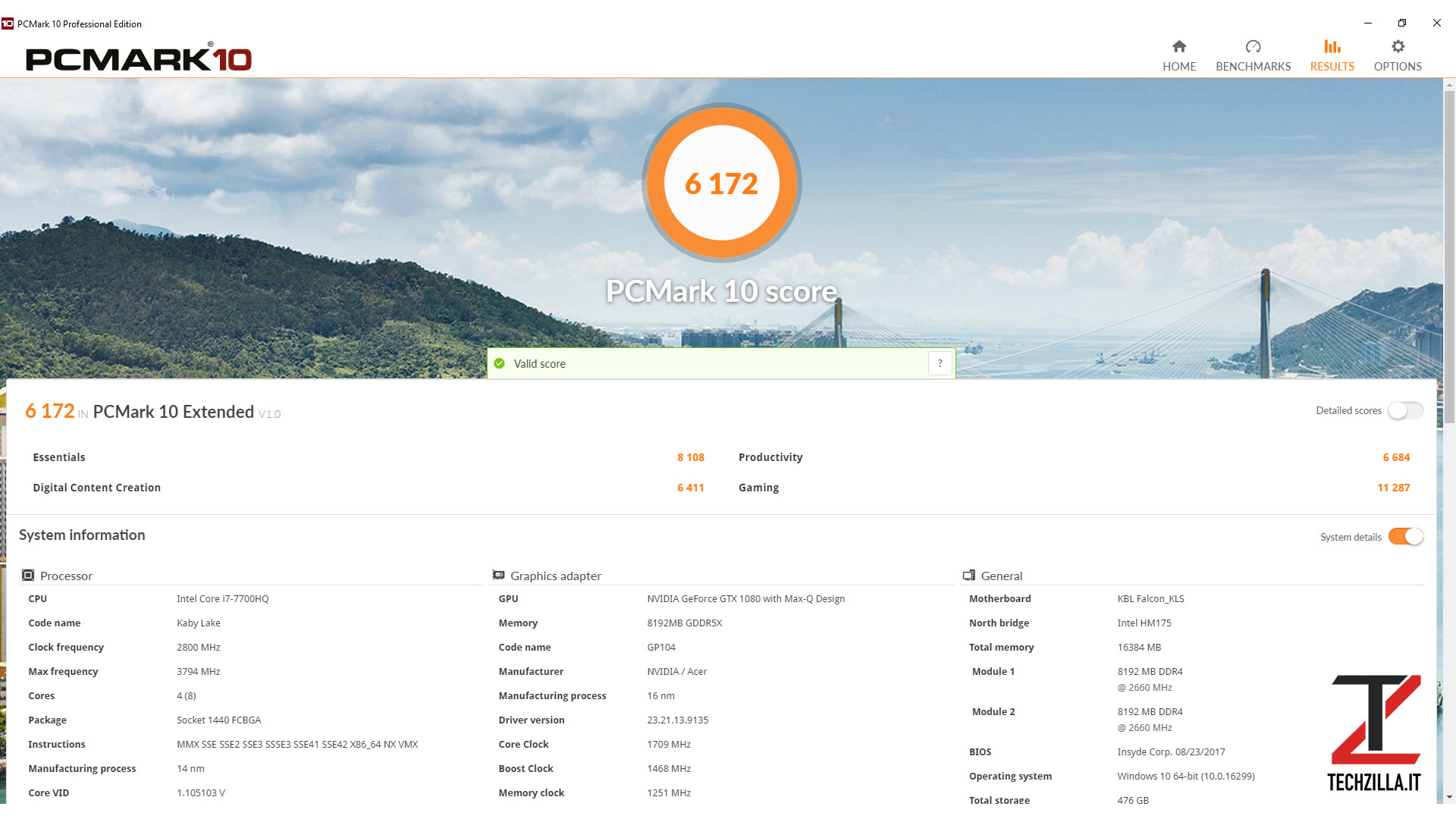Click the Home house icon

(x=1179, y=46)
